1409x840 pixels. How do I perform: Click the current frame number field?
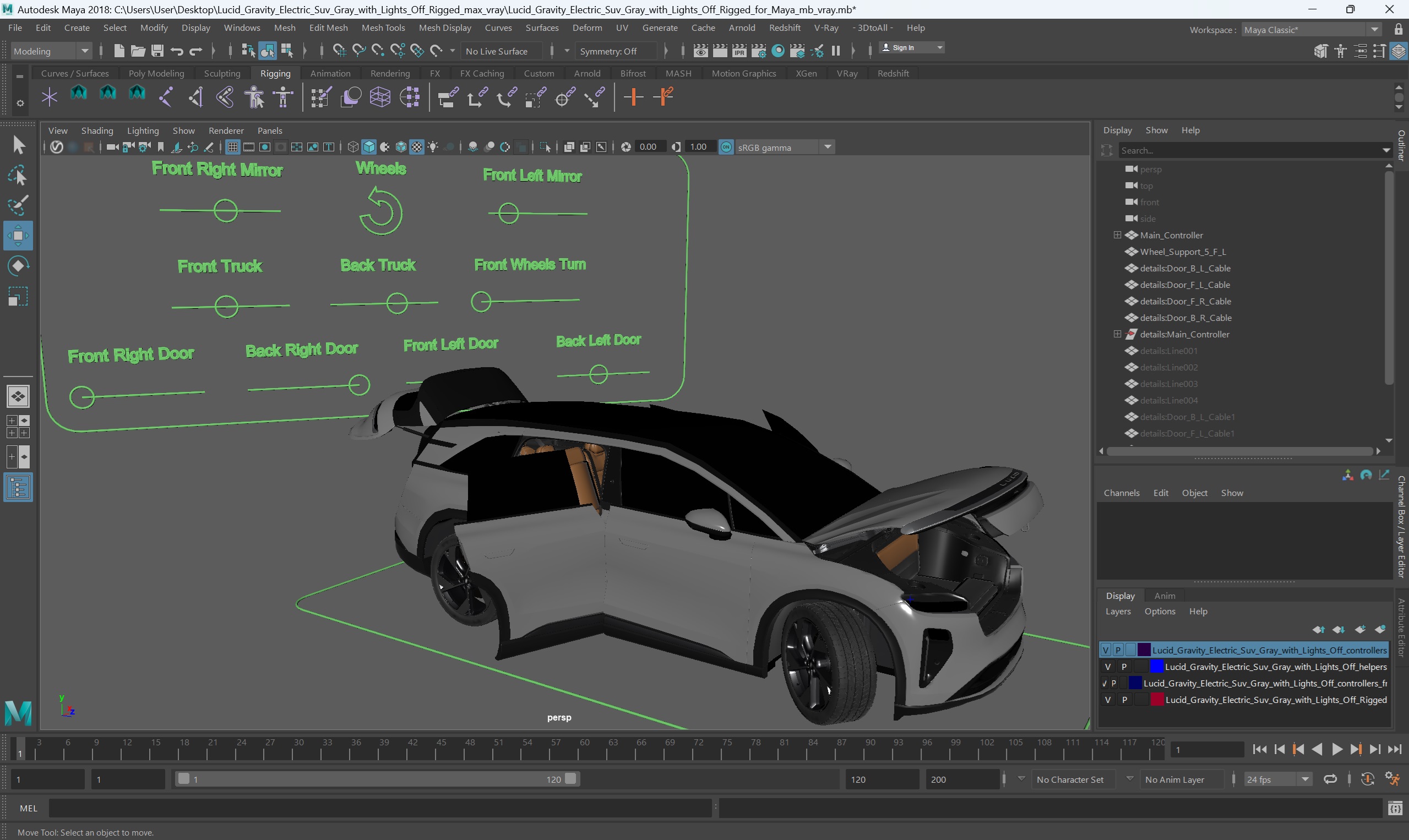pos(1206,749)
